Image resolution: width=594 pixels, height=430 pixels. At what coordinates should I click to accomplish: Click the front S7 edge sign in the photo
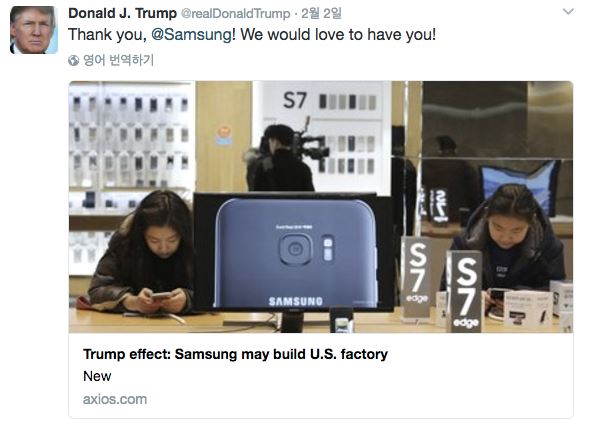click(465, 291)
